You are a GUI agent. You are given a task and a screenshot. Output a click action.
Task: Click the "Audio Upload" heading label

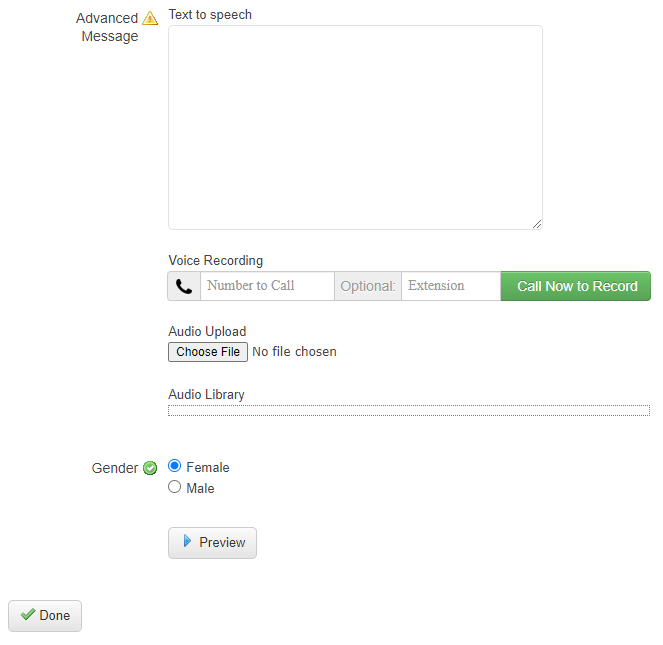pos(207,332)
